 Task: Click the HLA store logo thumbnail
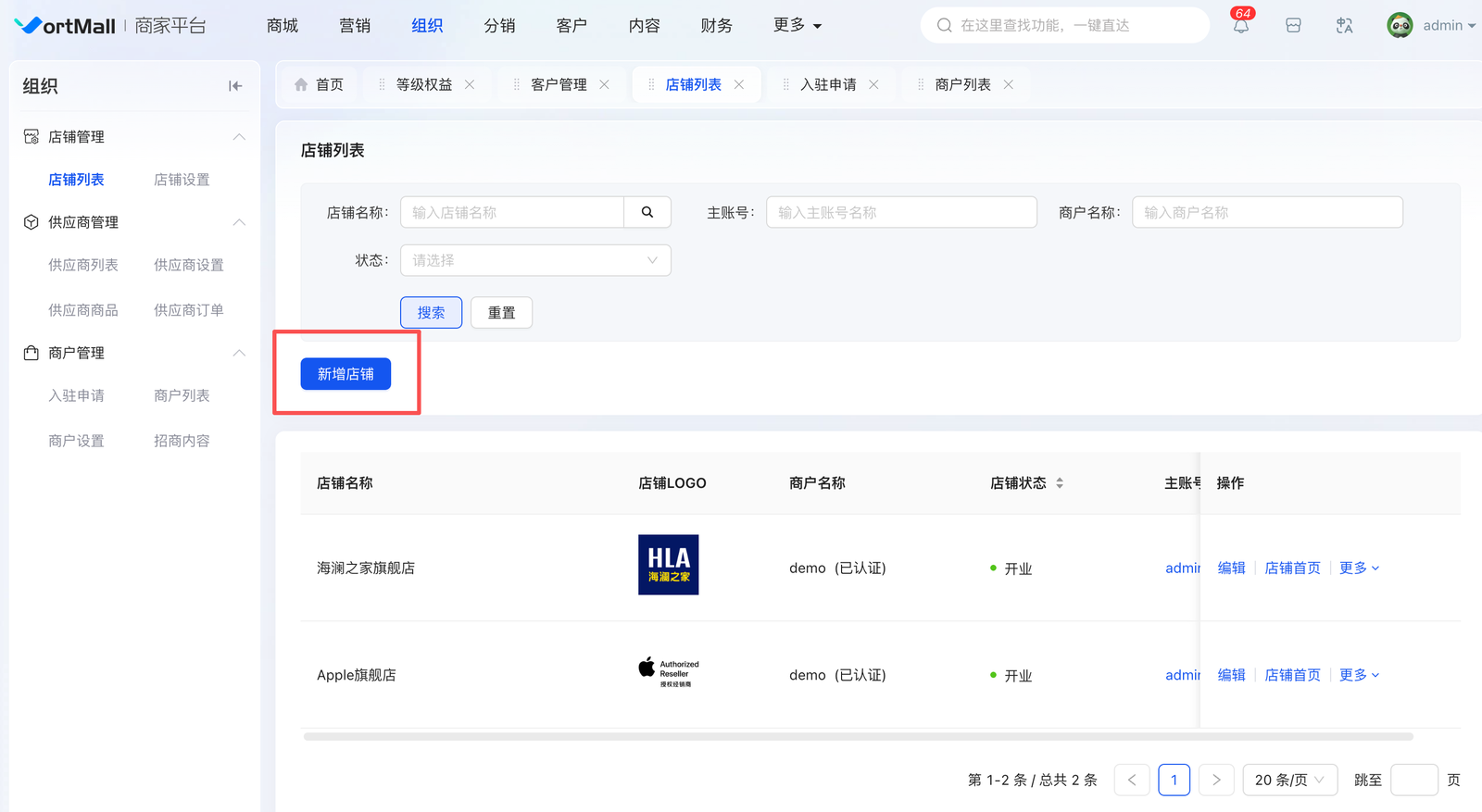point(668,565)
